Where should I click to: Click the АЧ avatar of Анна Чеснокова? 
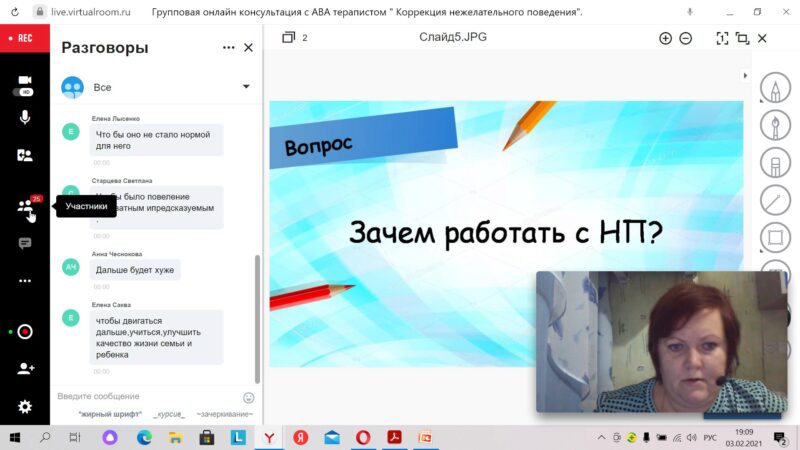71,267
